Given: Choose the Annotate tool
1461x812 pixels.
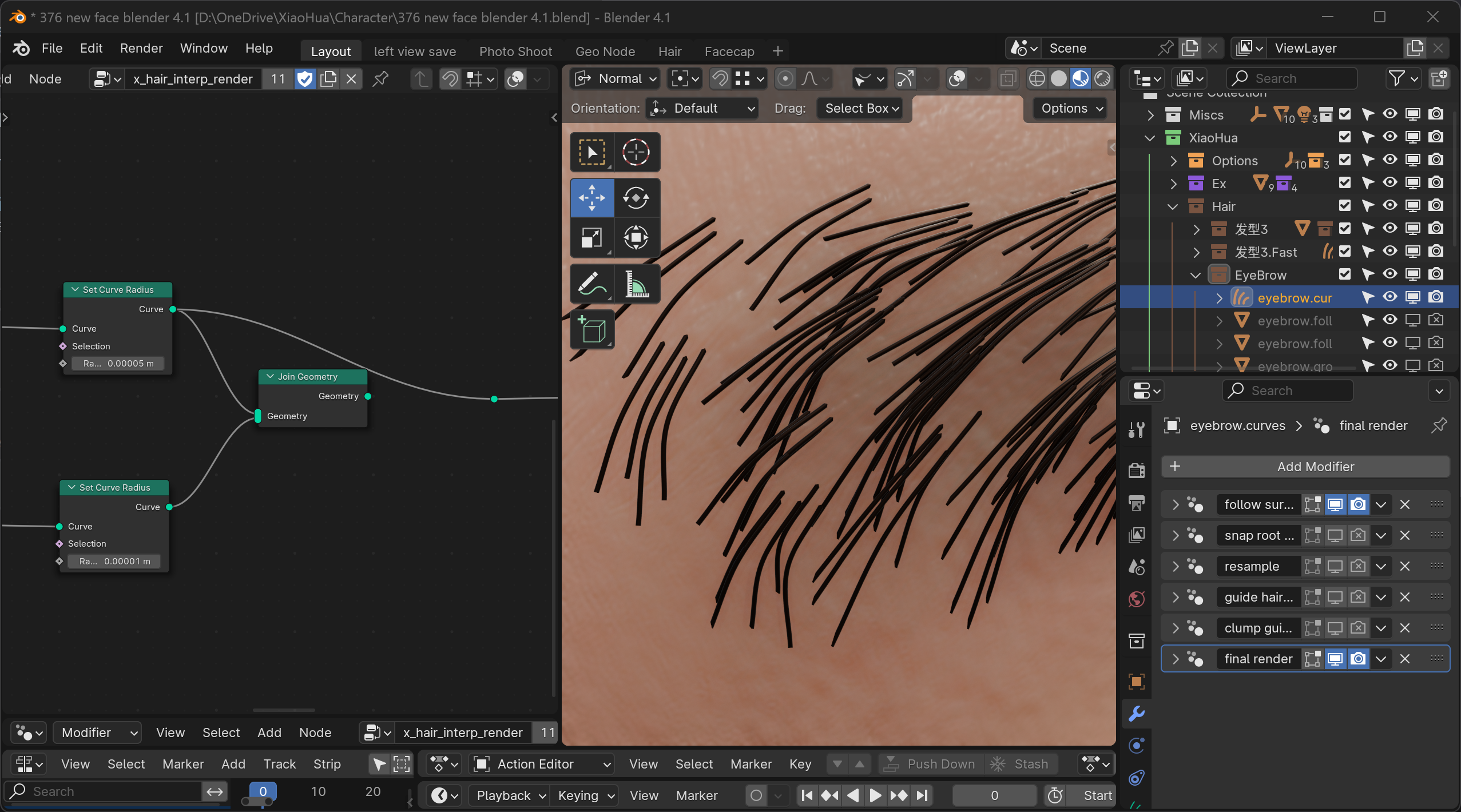Looking at the screenshot, I should [x=592, y=284].
